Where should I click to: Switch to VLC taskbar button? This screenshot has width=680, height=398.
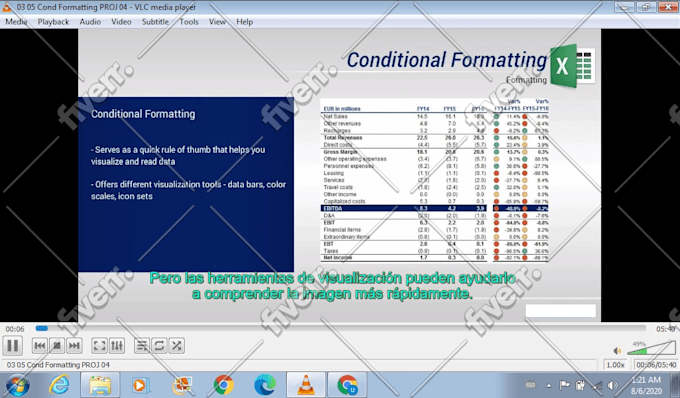click(306, 385)
